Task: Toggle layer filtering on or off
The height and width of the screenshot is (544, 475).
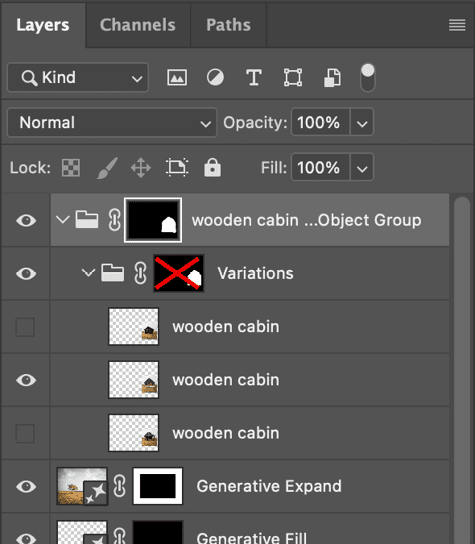Action: pos(367,77)
